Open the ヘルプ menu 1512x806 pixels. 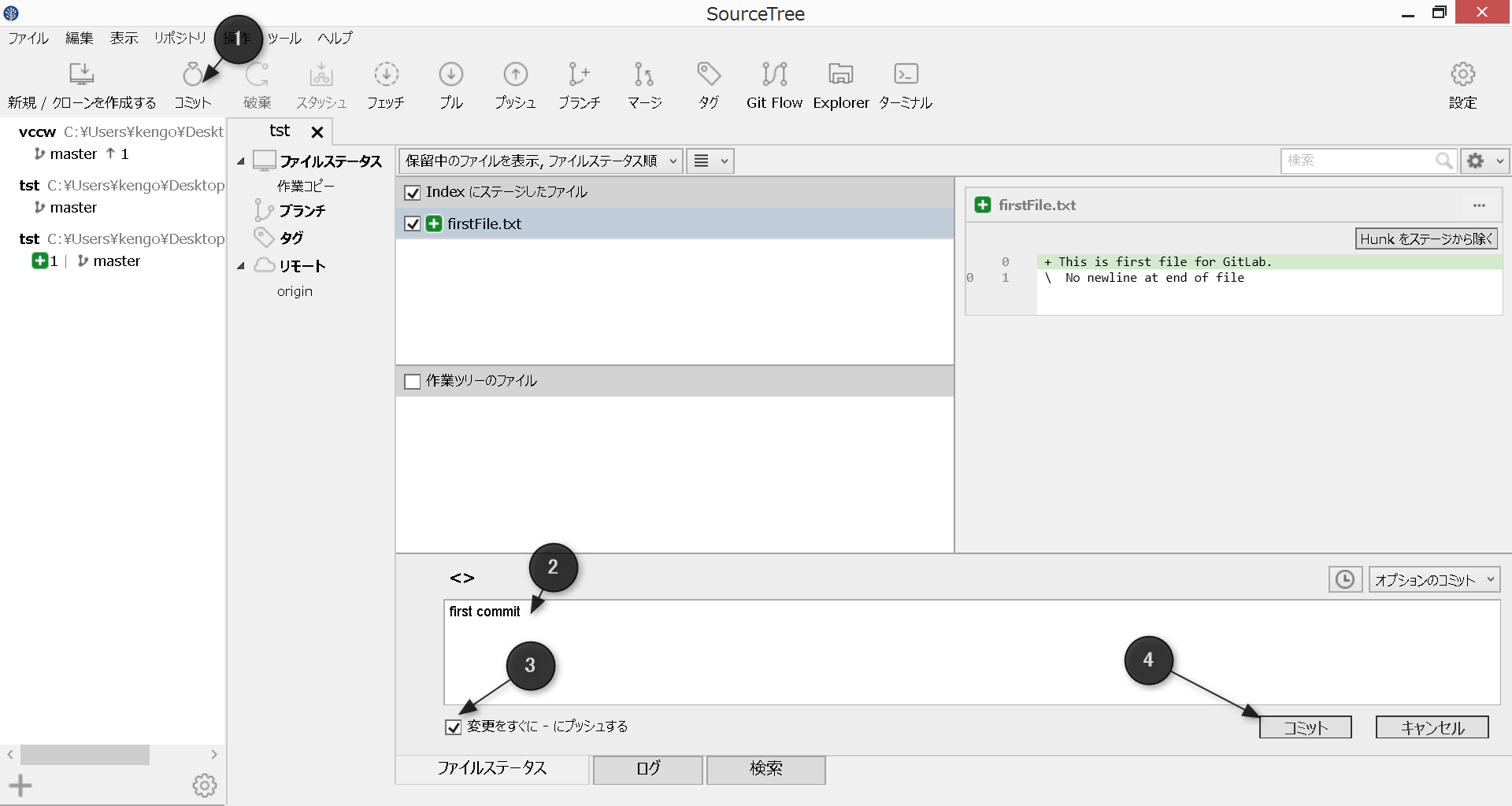point(335,38)
